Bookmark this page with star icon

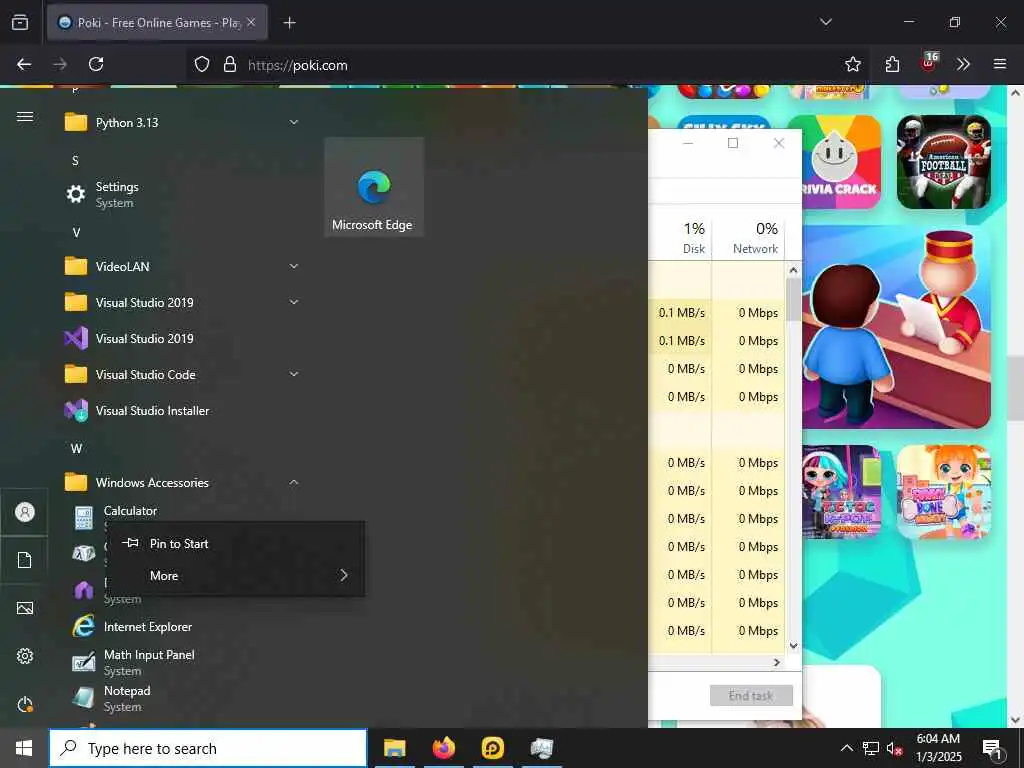[852, 64]
